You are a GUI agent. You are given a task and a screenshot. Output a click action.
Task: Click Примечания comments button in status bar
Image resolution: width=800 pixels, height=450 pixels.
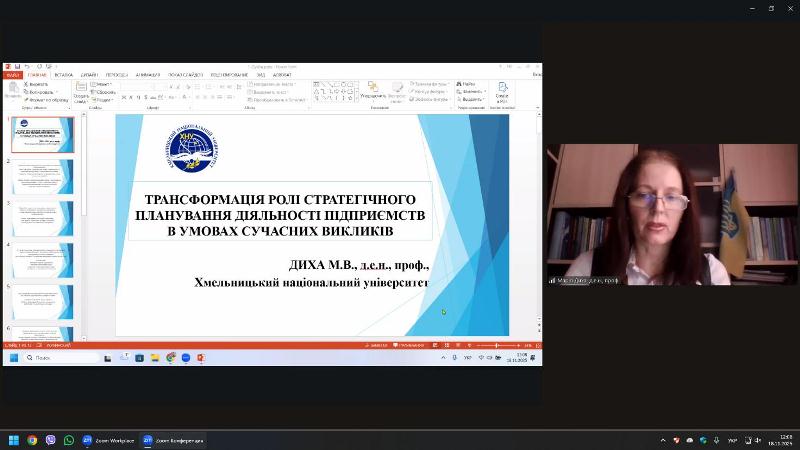tap(409, 345)
